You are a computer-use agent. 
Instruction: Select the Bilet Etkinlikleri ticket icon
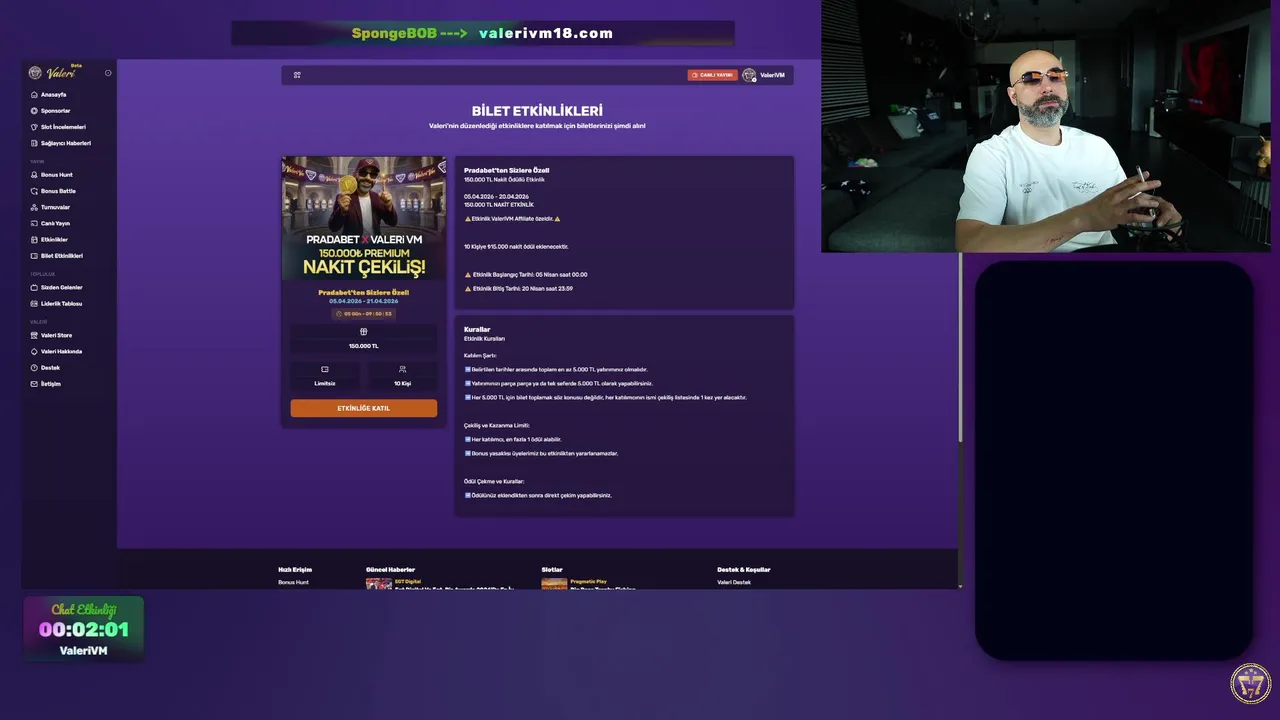point(34,256)
